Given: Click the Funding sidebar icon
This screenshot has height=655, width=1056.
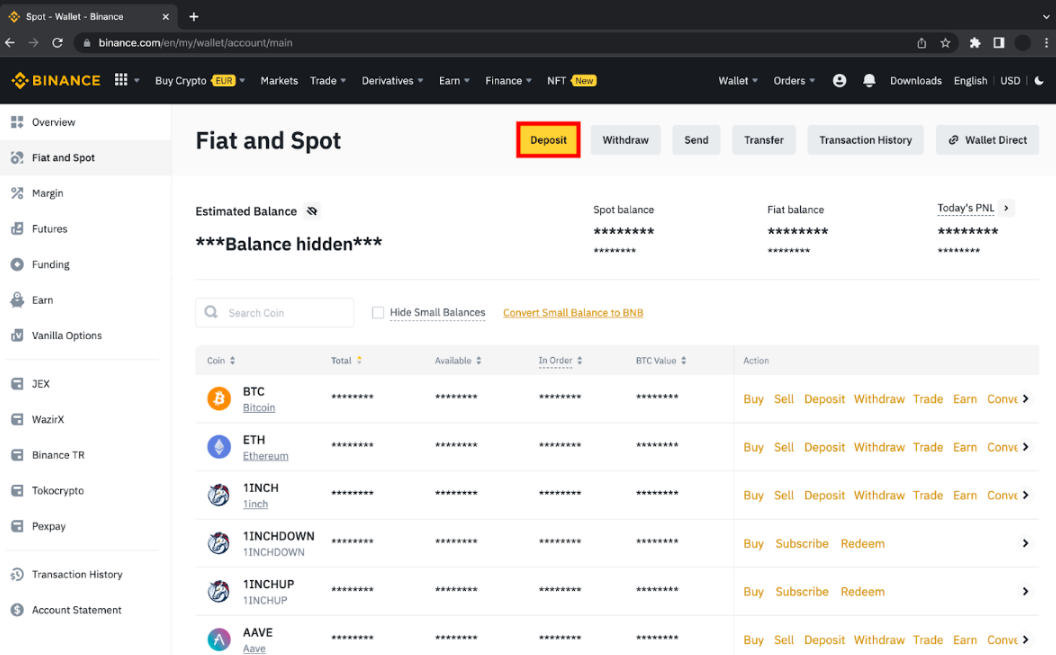Looking at the screenshot, I should point(18,265).
